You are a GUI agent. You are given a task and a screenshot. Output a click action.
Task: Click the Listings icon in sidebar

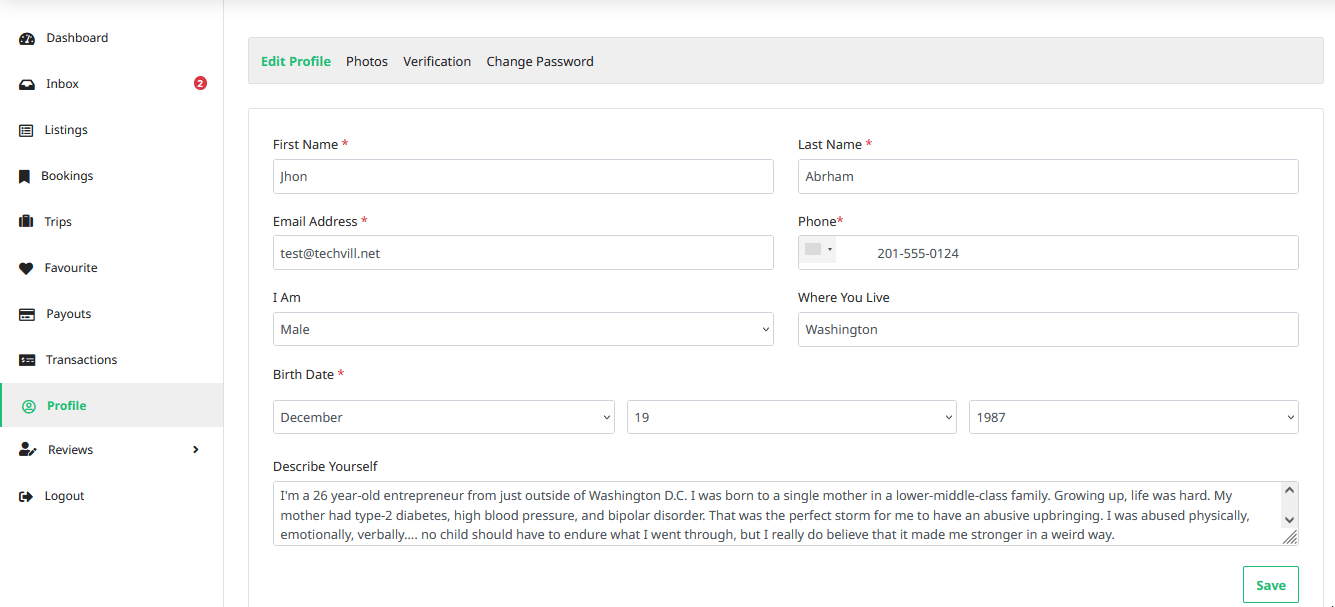[26, 130]
